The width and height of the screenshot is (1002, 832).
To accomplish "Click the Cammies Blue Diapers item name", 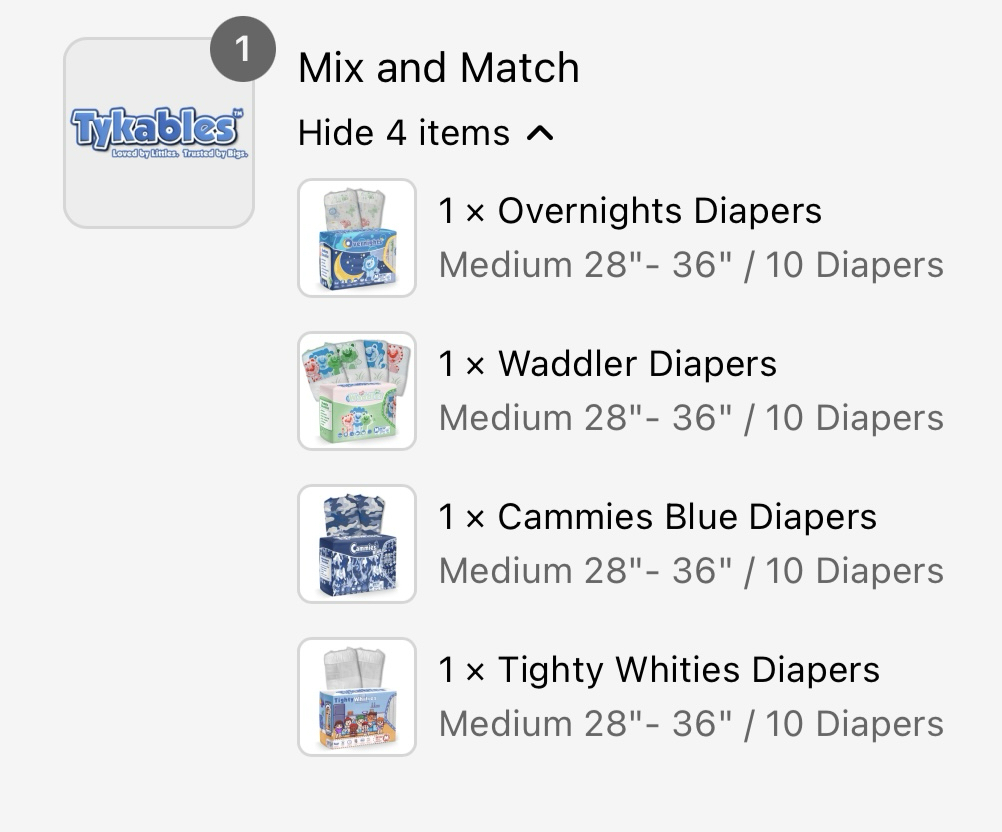I will pos(687,517).
